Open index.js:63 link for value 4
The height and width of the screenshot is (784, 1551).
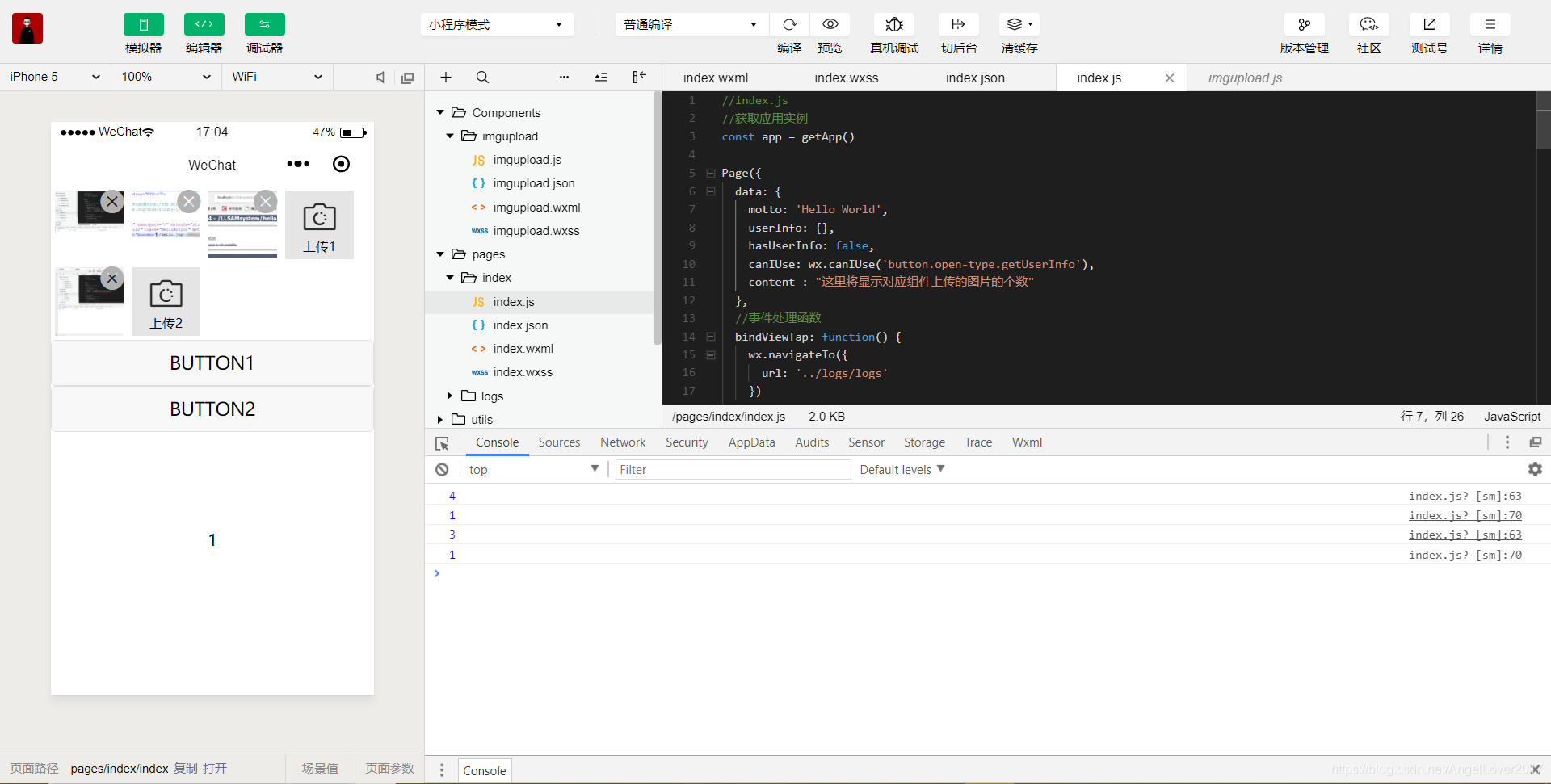click(x=1465, y=496)
